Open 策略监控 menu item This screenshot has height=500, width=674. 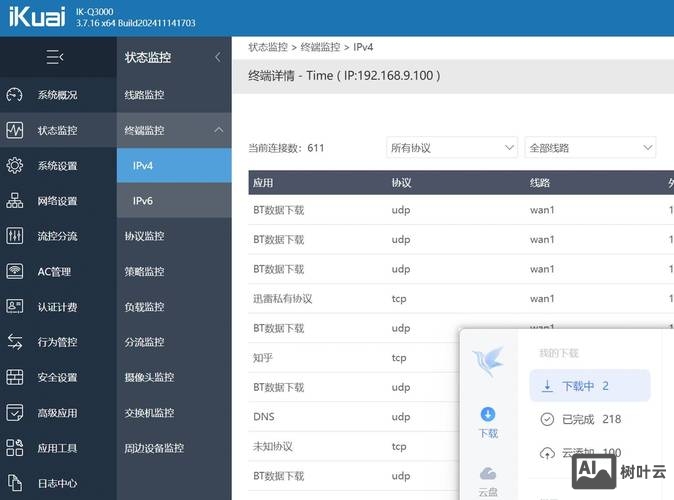[174, 271]
